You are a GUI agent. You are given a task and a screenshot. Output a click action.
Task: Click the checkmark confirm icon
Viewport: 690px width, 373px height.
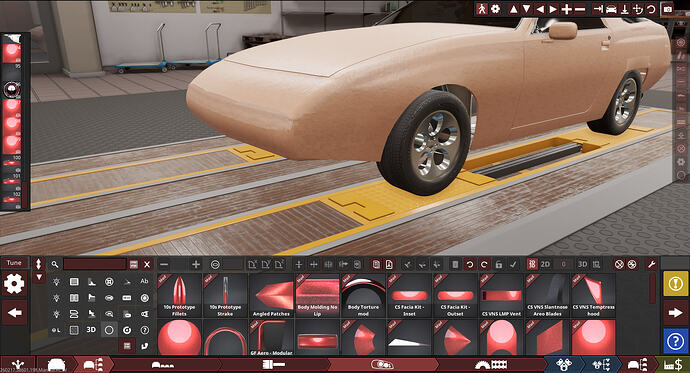(x=513, y=264)
